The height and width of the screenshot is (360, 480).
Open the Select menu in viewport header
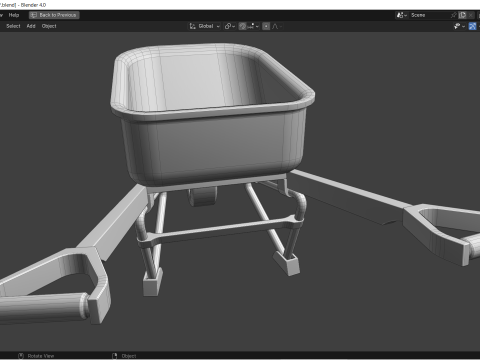(x=13, y=26)
